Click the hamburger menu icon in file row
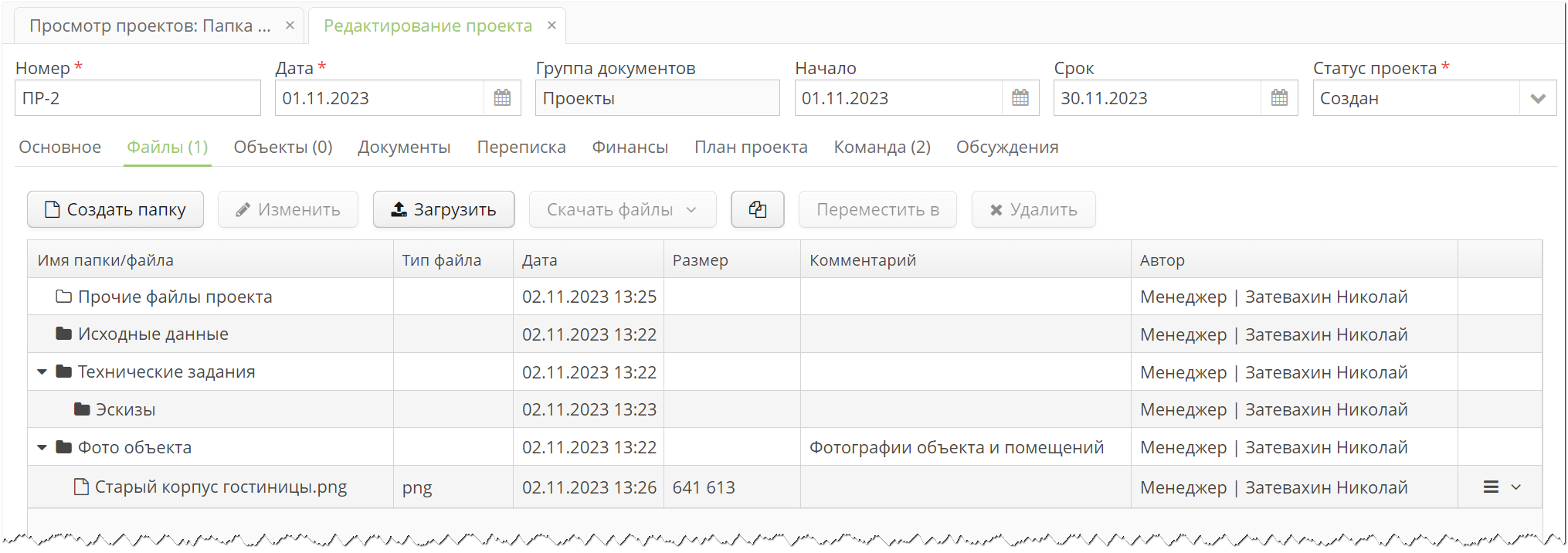This screenshot has height=553, width=1568. click(1491, 487)
